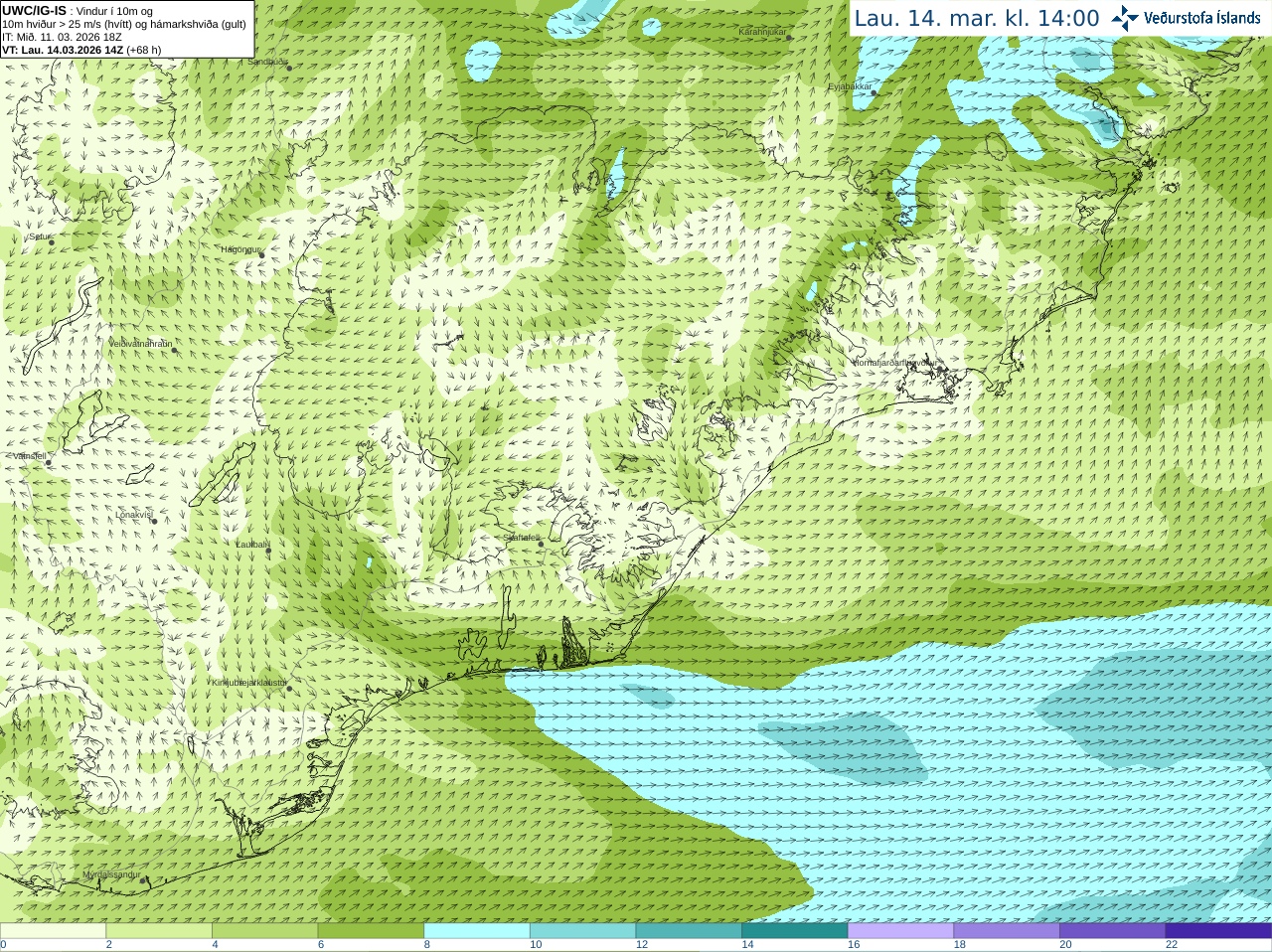The width and height of the screenshot is (1272, 952).
Task: Click the 14–16 m/s dark teal swatch
Action: (x=795, y=931)
